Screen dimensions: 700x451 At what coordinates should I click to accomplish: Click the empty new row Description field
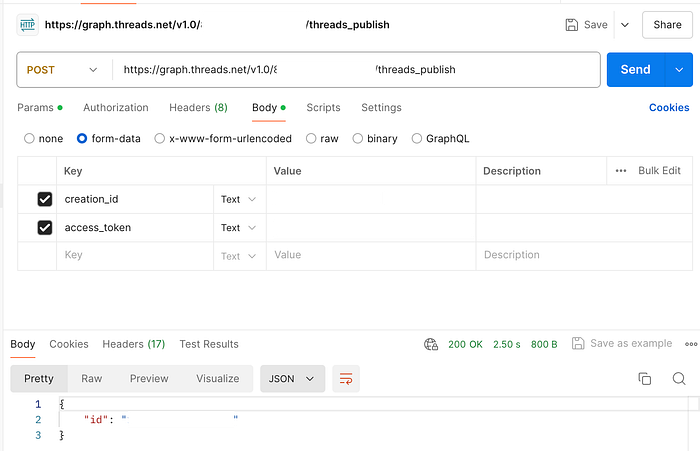pos(584,255)
